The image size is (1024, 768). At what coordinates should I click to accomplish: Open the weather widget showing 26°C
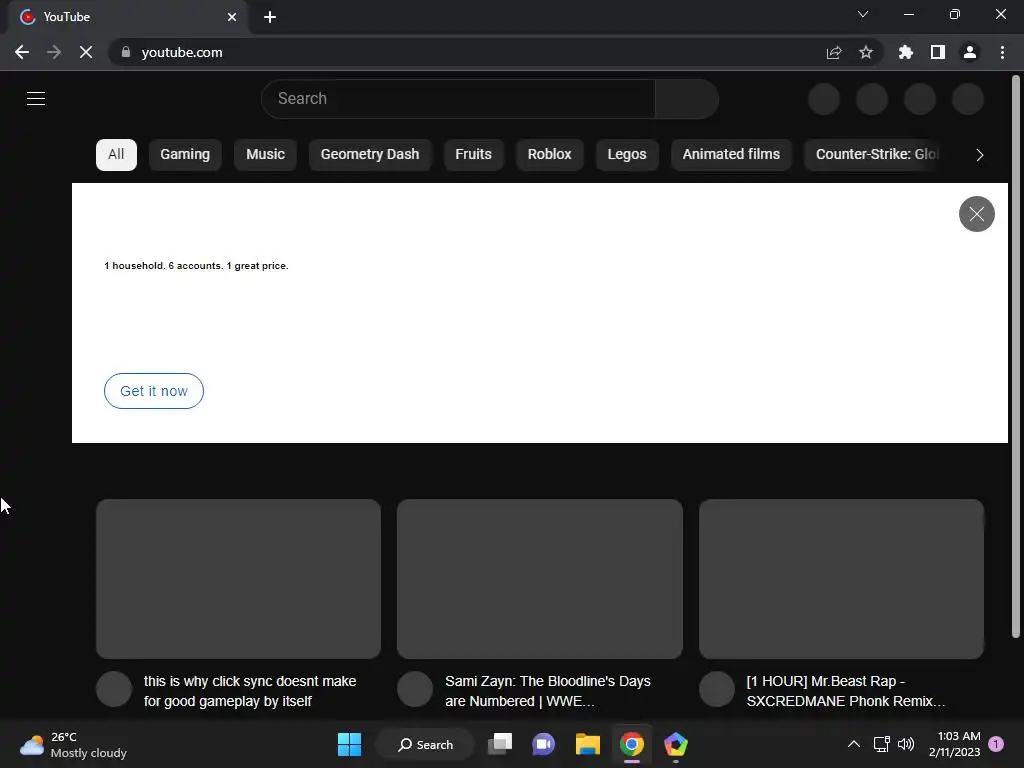(x=73, y=744)
